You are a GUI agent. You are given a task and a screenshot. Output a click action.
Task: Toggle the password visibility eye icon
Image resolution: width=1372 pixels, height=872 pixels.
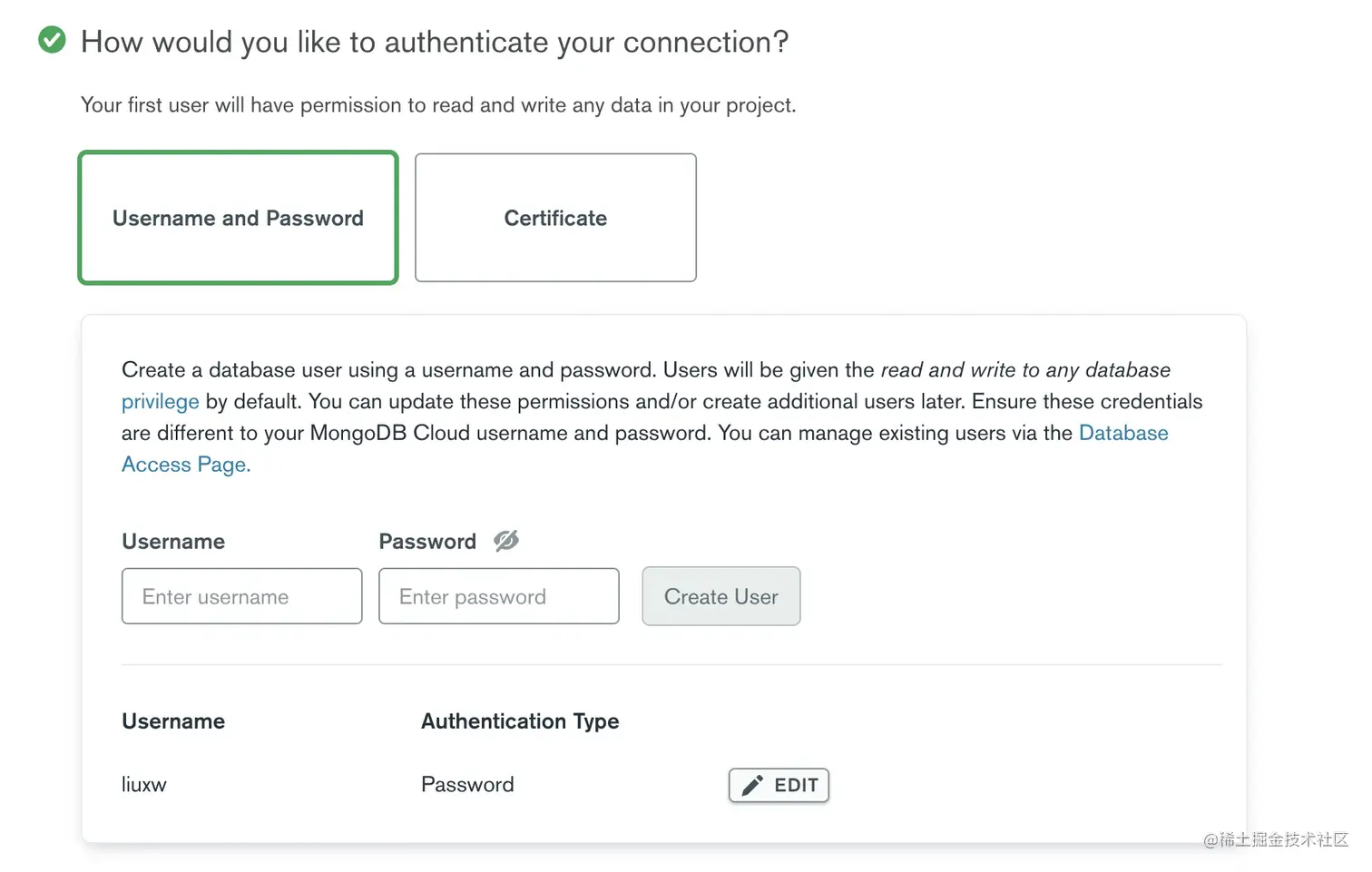[506, 541]
